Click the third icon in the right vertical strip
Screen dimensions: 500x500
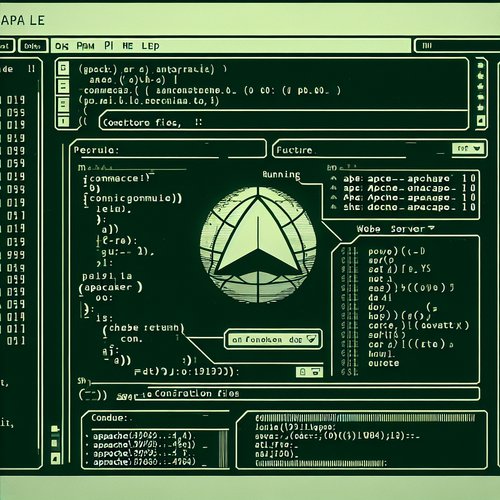pyautogui.click(x=480, y=86)
